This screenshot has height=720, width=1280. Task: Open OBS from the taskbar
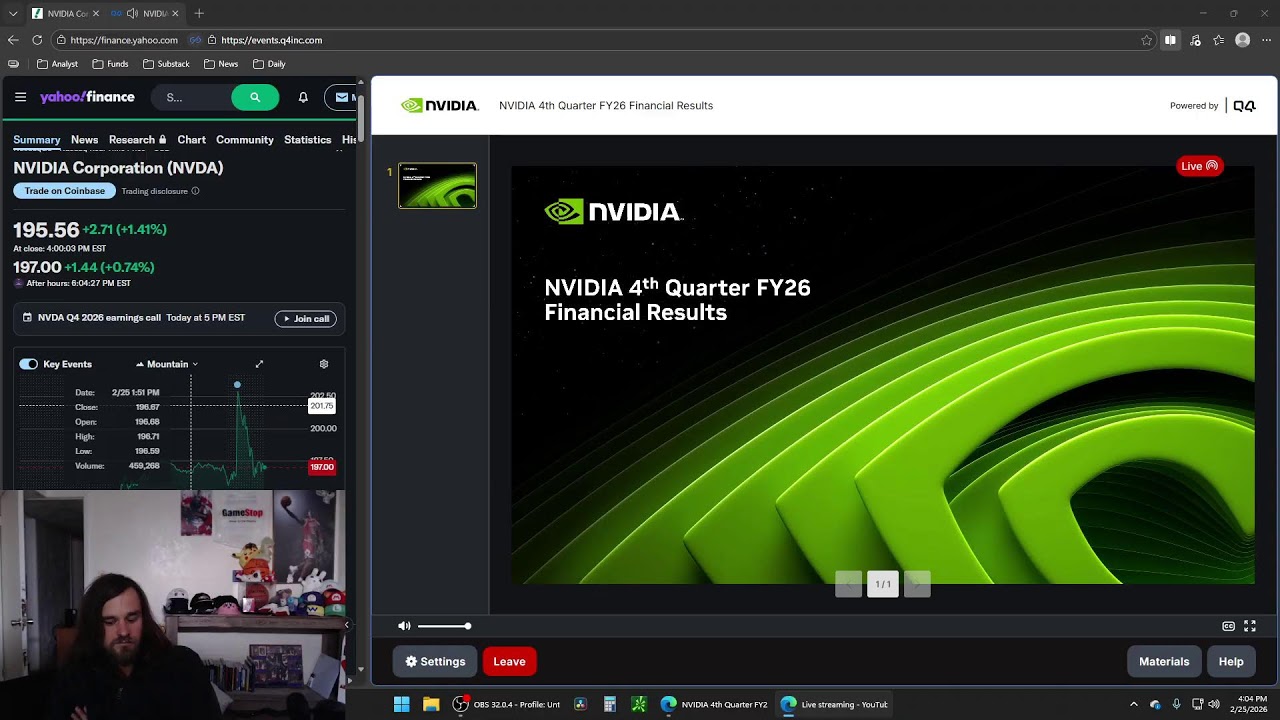point(505,704)
